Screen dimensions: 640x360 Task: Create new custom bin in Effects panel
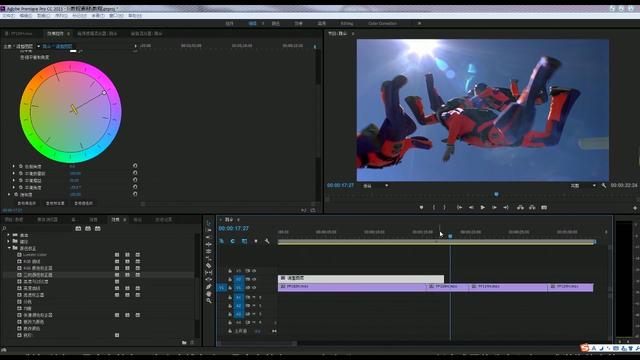pos(184,342)
